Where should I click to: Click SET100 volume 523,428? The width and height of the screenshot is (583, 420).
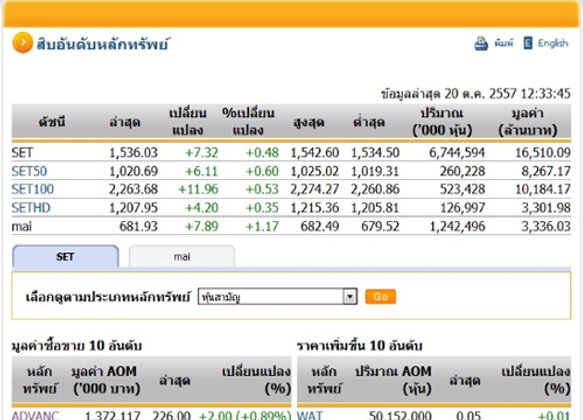point(463,189)
